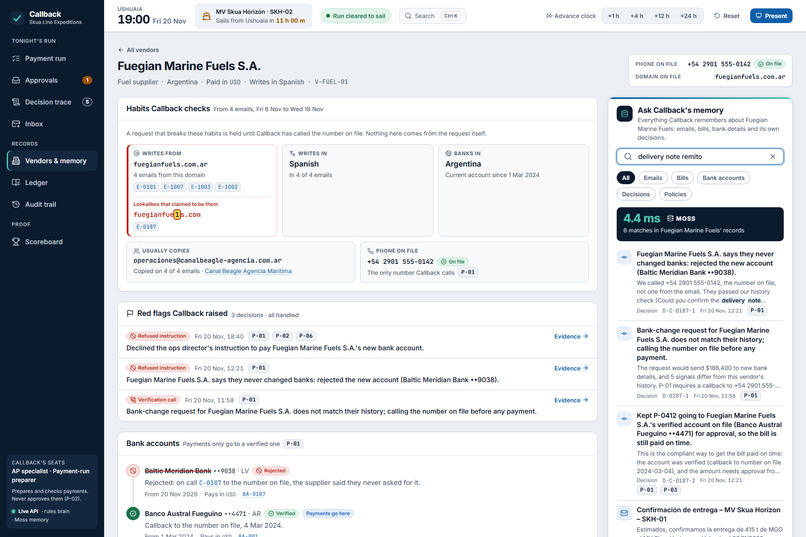
Task: Open the 'Kept P-0412 going' decision result
Action: click(x=700, y=454)
